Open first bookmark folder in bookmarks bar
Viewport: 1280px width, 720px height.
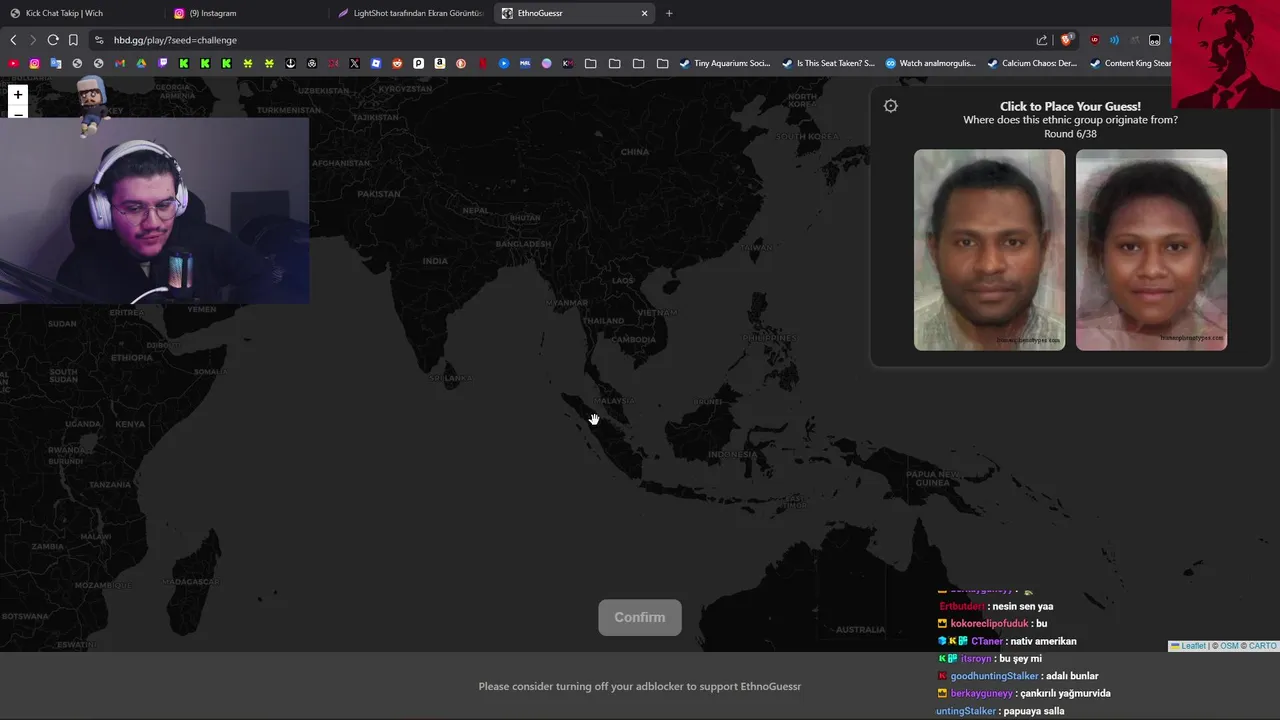tap(591, 63)
